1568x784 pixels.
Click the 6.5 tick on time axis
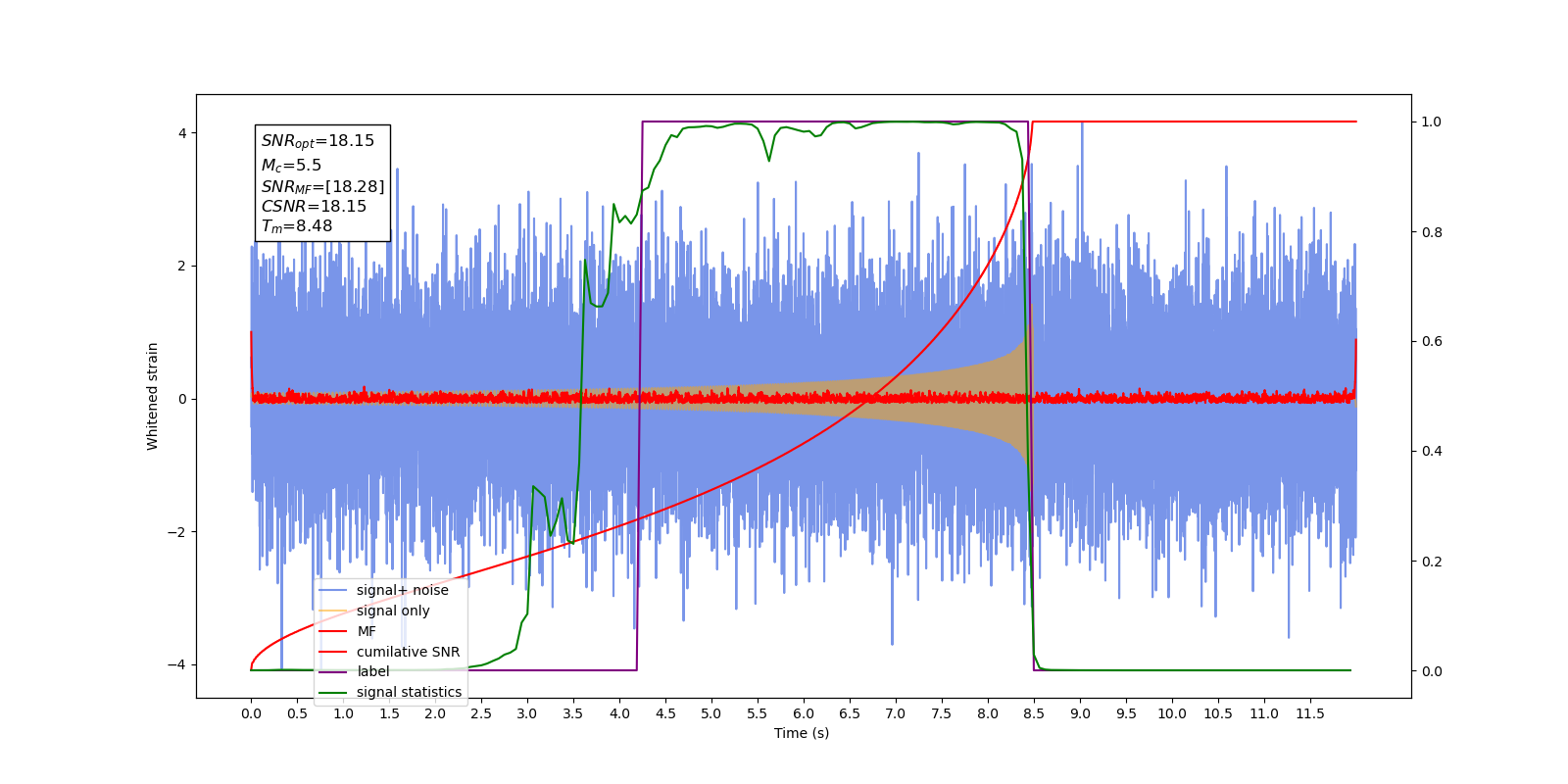(x=850, y=713)
